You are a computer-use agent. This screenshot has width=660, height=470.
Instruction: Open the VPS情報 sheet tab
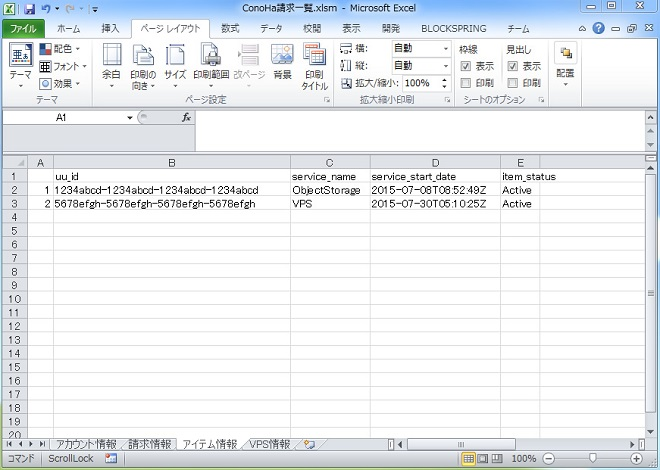tap(270, 443)
